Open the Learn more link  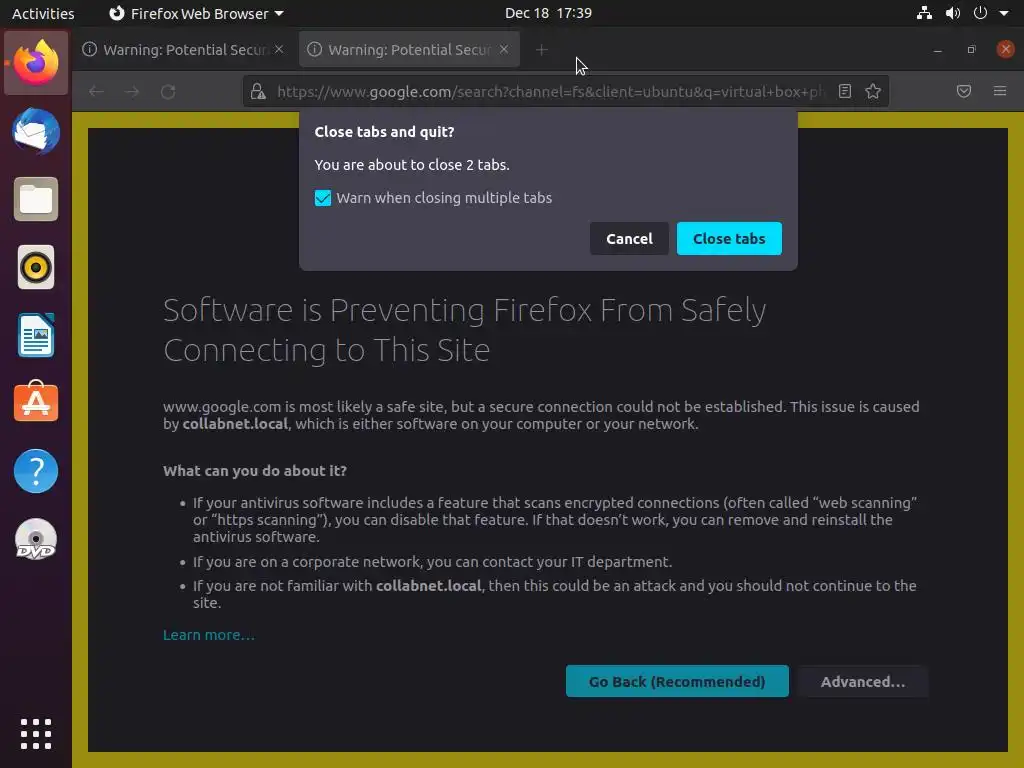click(x=209, y=635)
